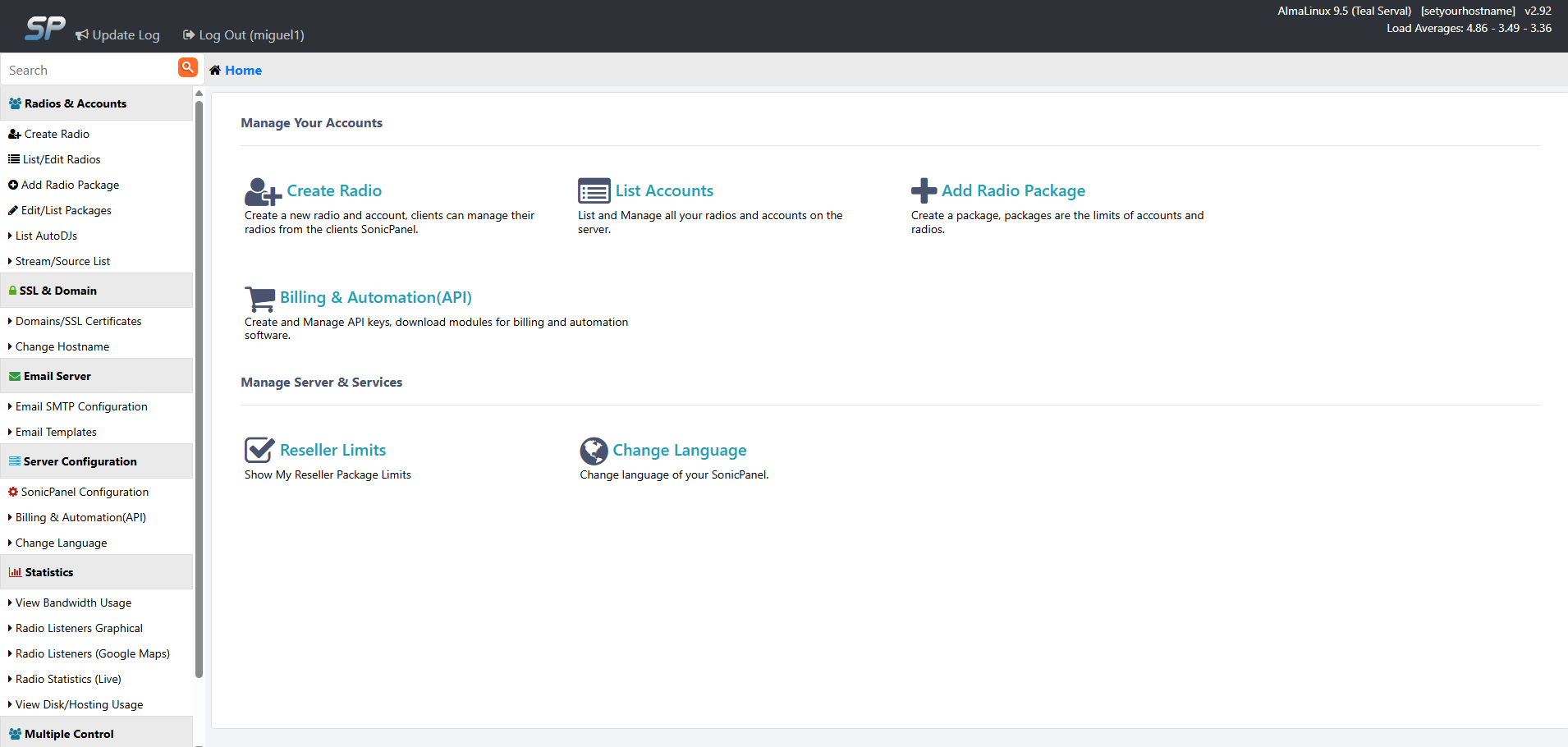The height and width of the screenshot is (747, 1568).
Task: Click the Add Radio Package plus icon
Action: pos(924,190)
